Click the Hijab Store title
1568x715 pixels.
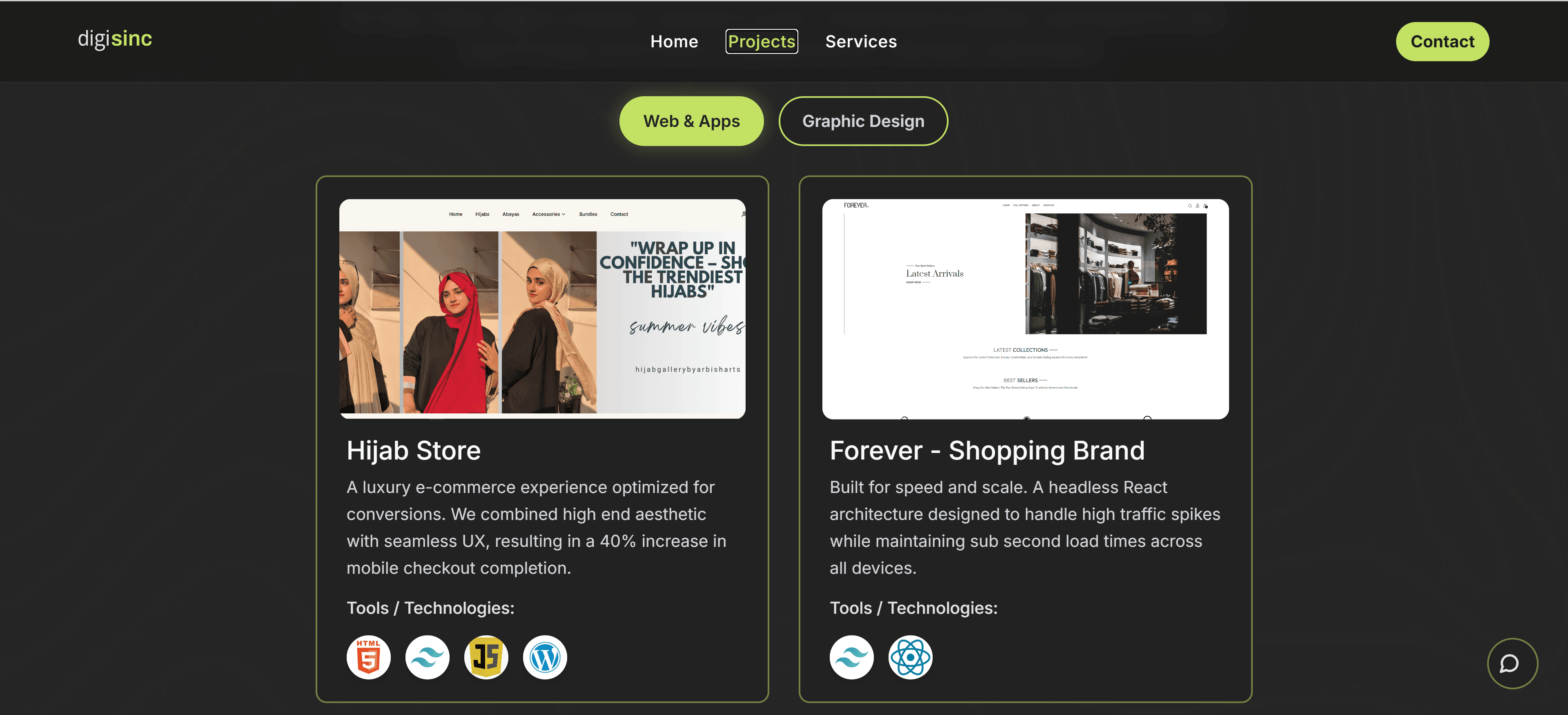(x=414, y=451)
